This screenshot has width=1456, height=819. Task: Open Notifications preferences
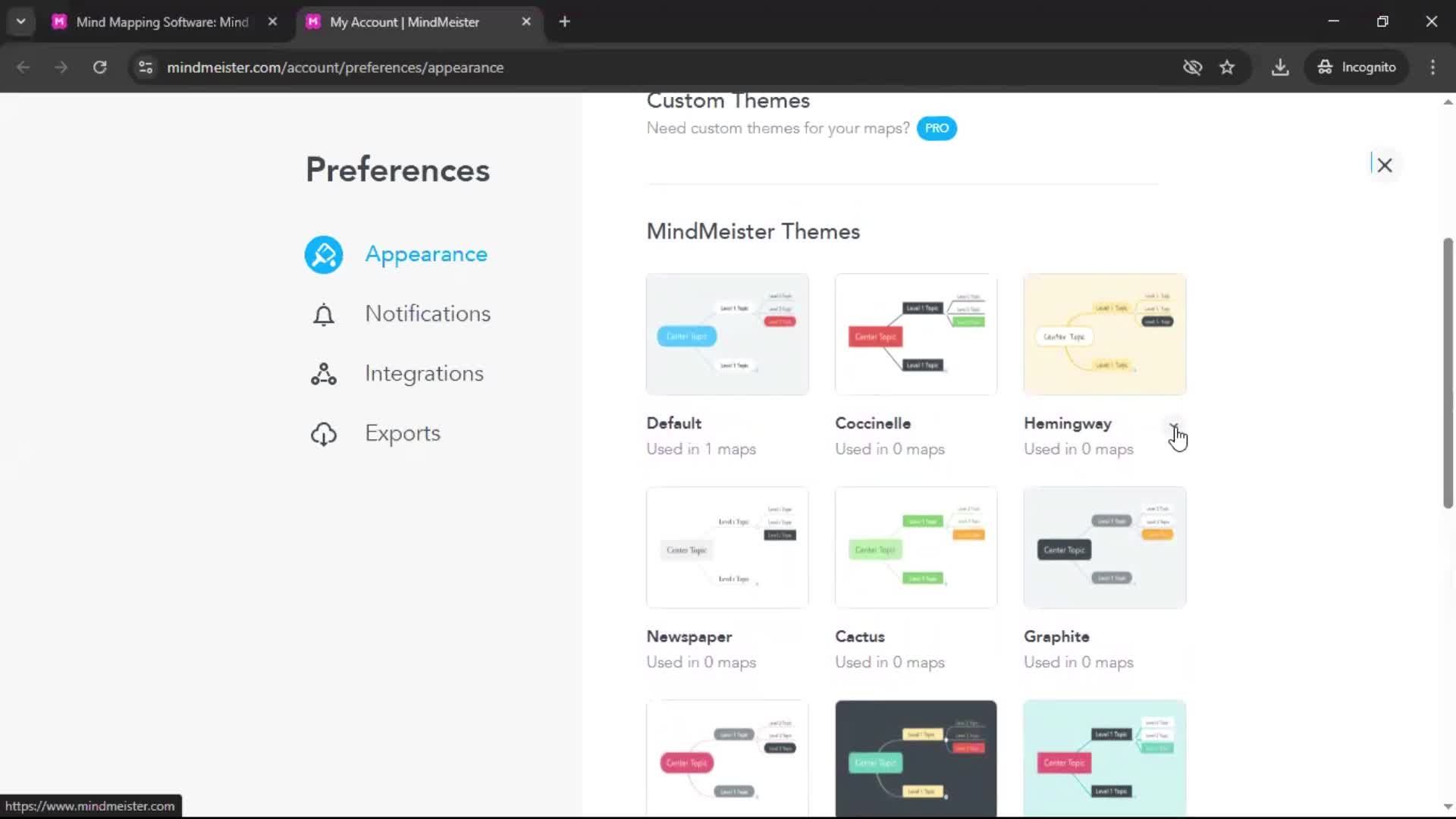click(x=428, y=314)
